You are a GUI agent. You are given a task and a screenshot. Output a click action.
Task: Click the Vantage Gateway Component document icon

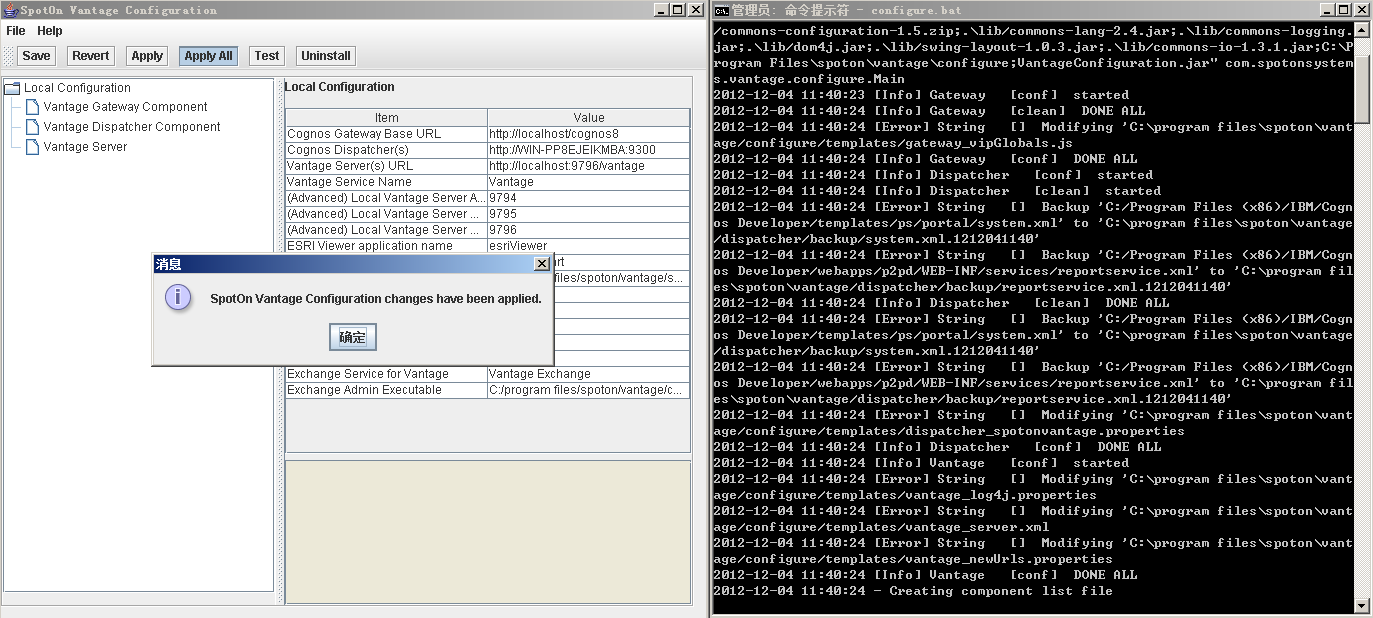(x=33, y=107)
